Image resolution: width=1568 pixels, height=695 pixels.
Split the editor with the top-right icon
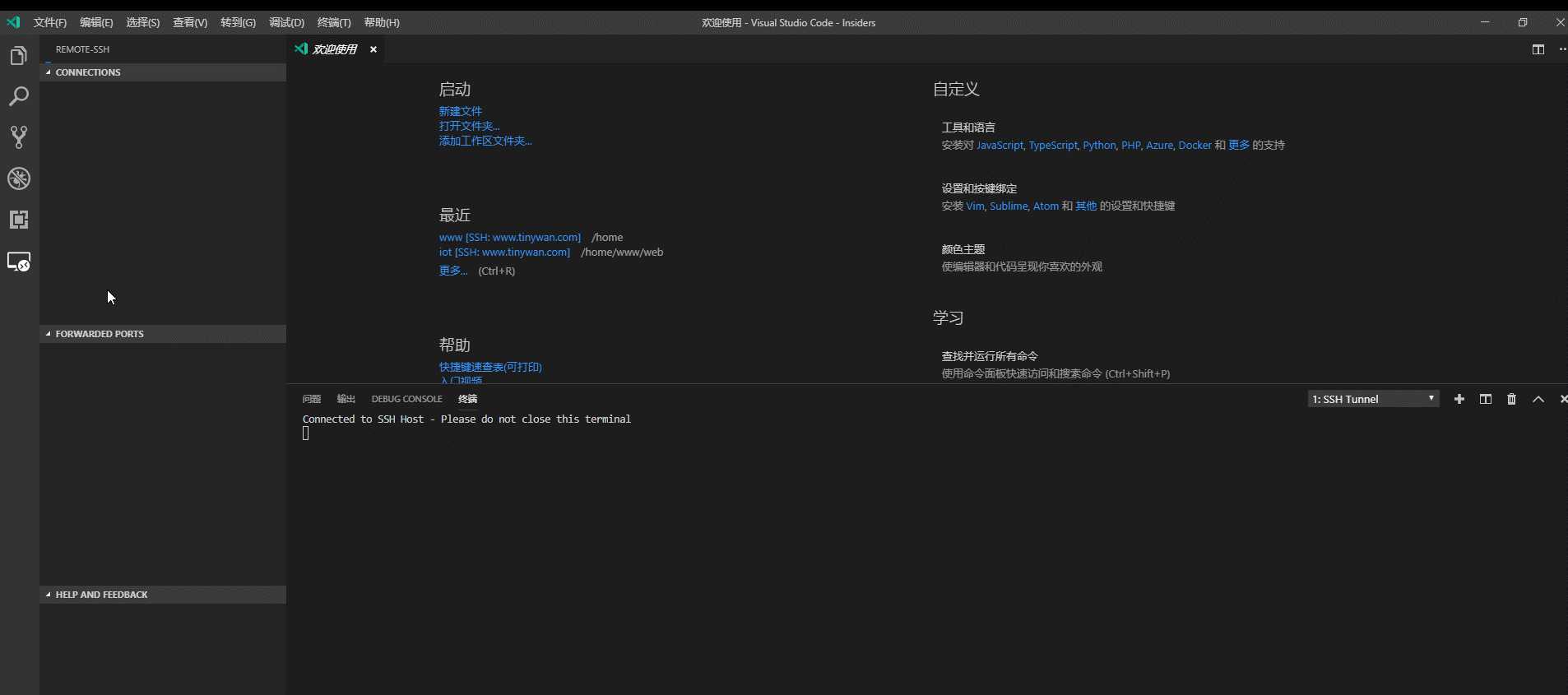click(x=1538, y=49)
